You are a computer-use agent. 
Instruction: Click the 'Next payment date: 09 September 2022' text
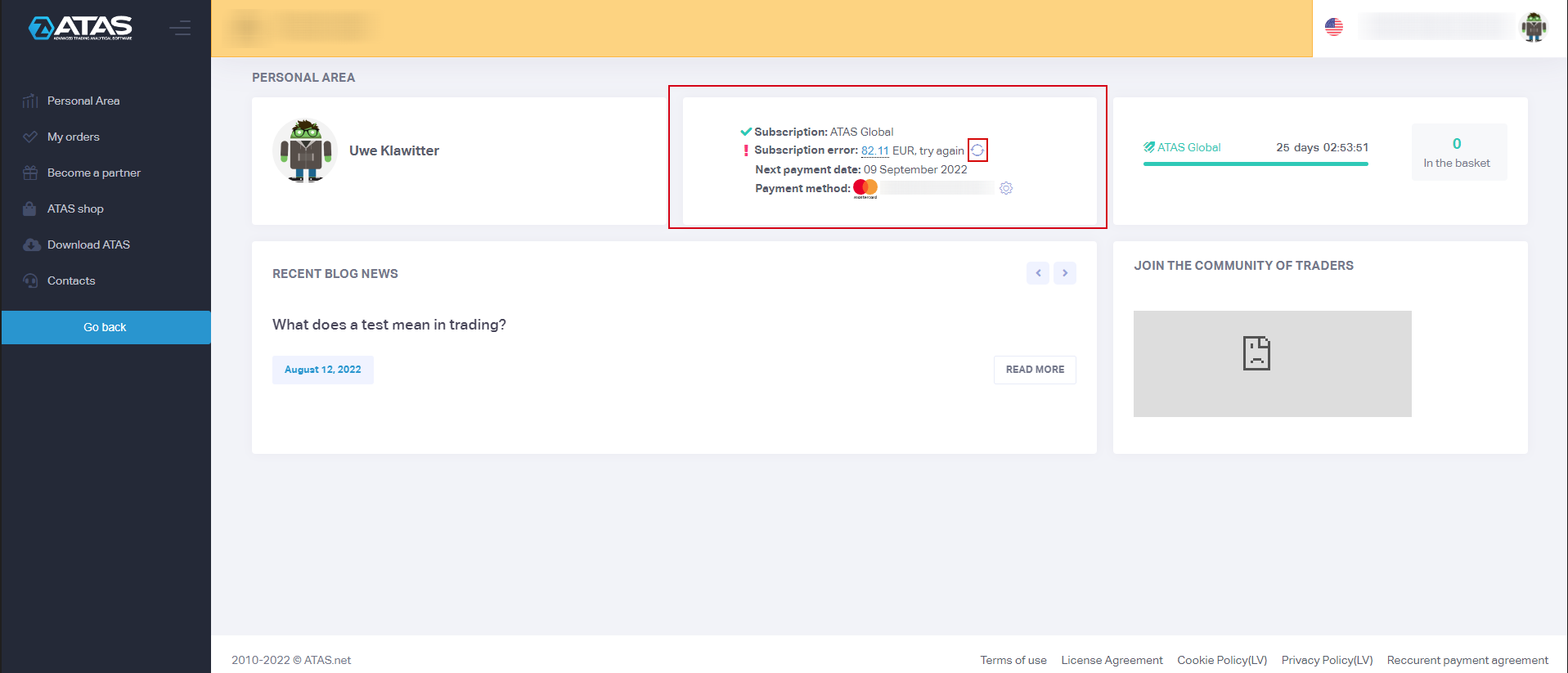861,169
